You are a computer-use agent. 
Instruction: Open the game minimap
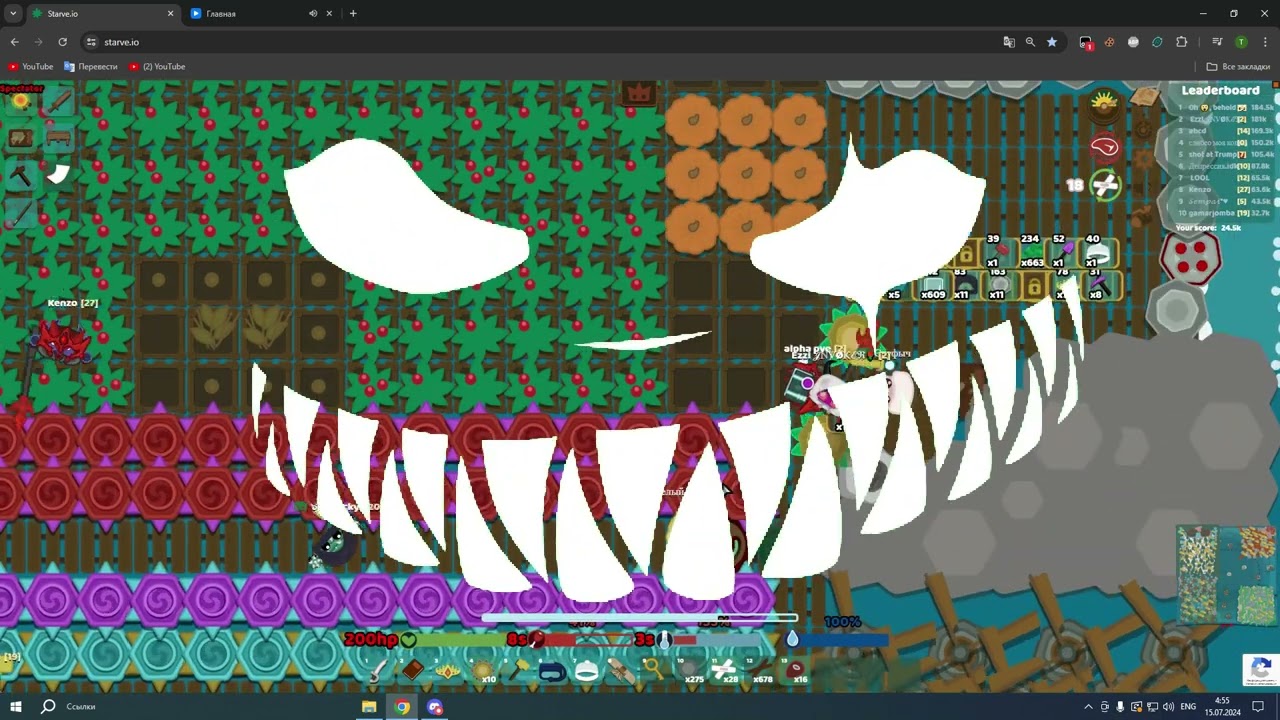click(1226, 575)
